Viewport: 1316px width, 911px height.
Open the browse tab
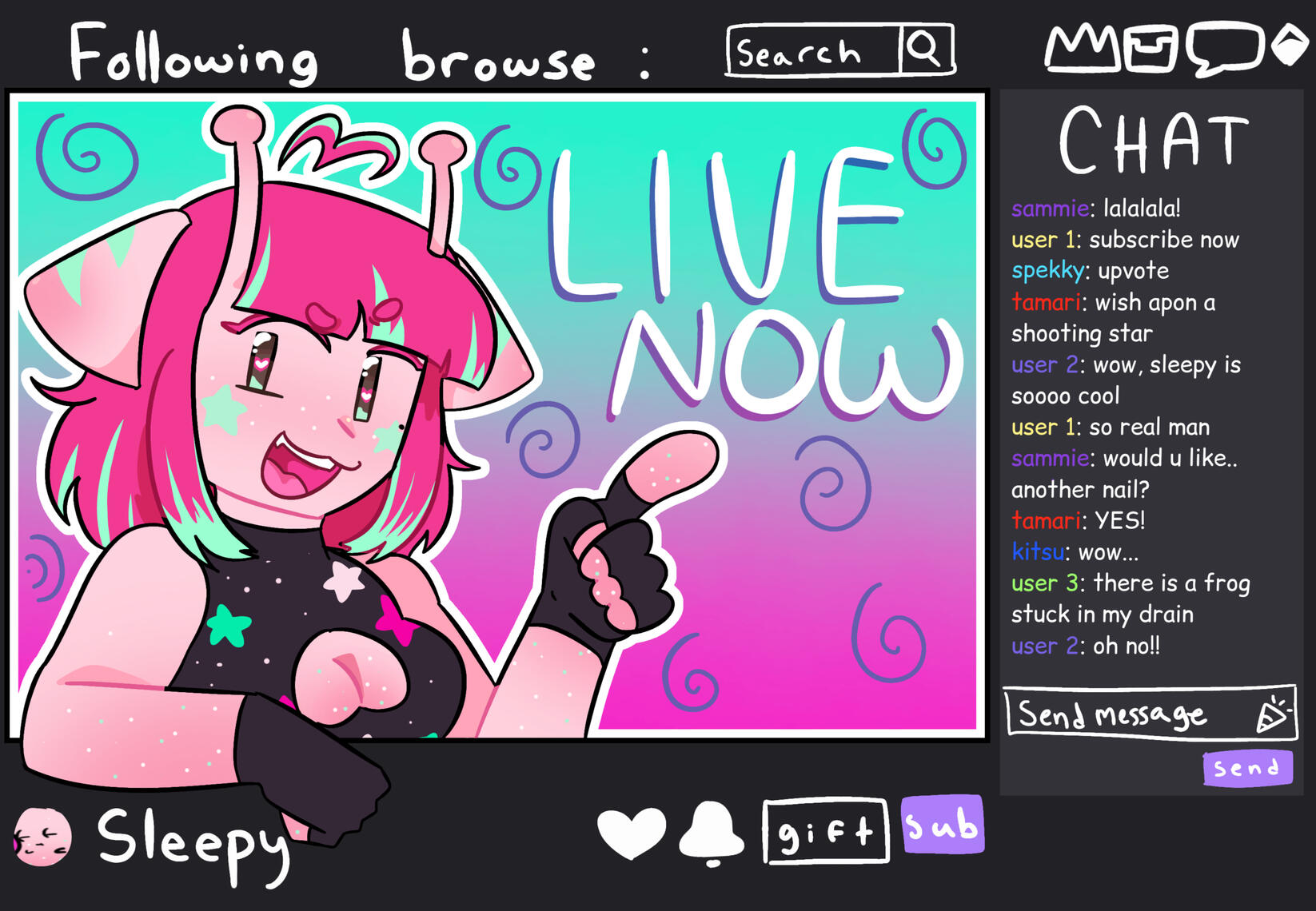(498, 57)
